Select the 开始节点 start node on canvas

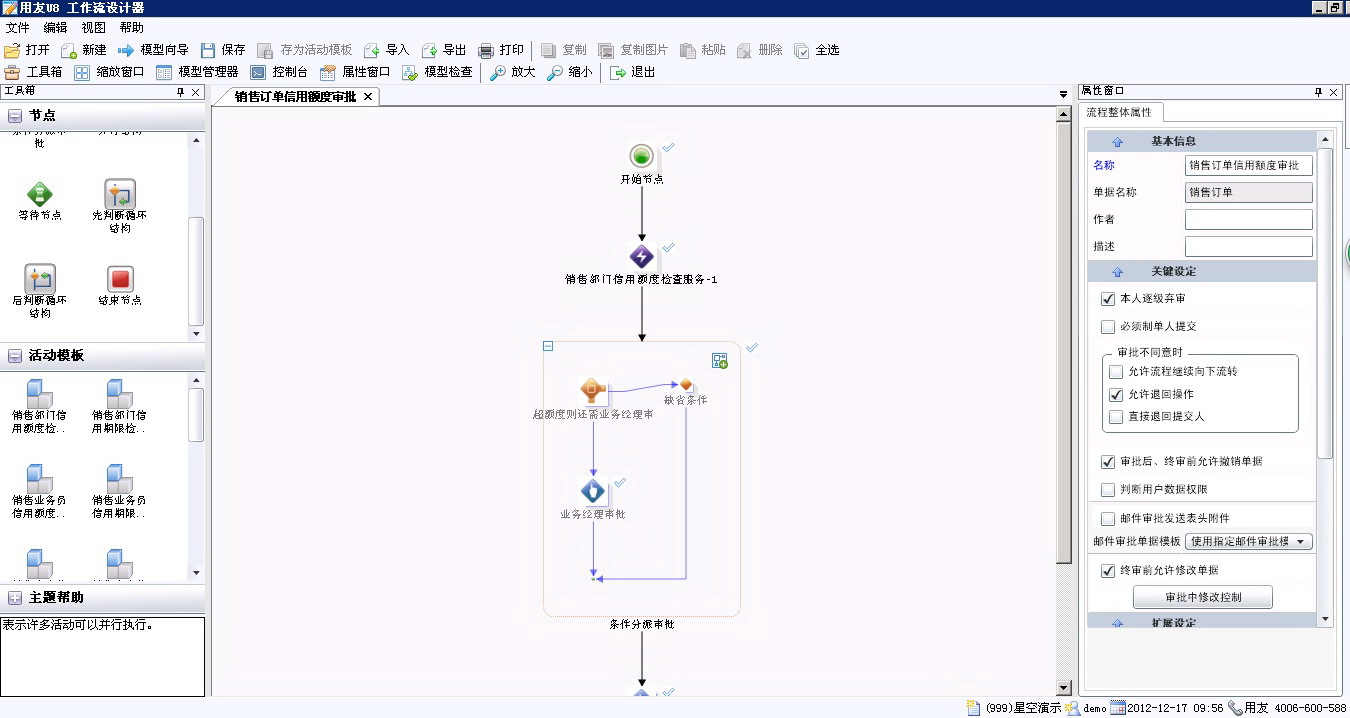(641, 156)
